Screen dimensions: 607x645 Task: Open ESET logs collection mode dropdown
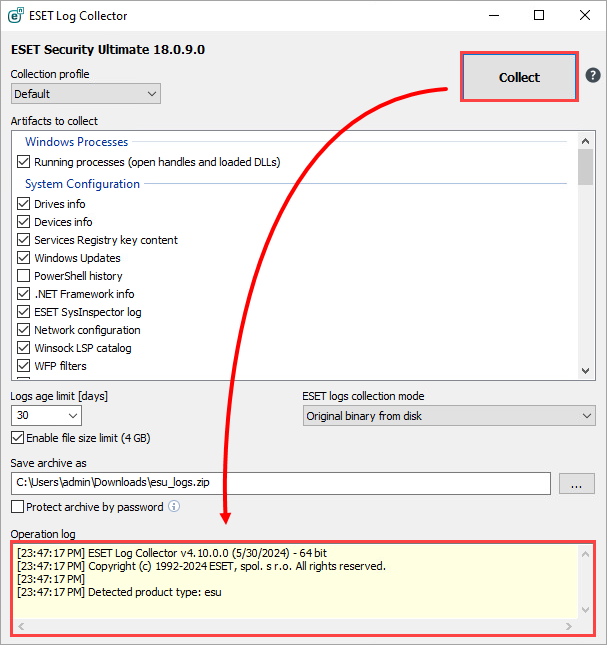[449, 416]
